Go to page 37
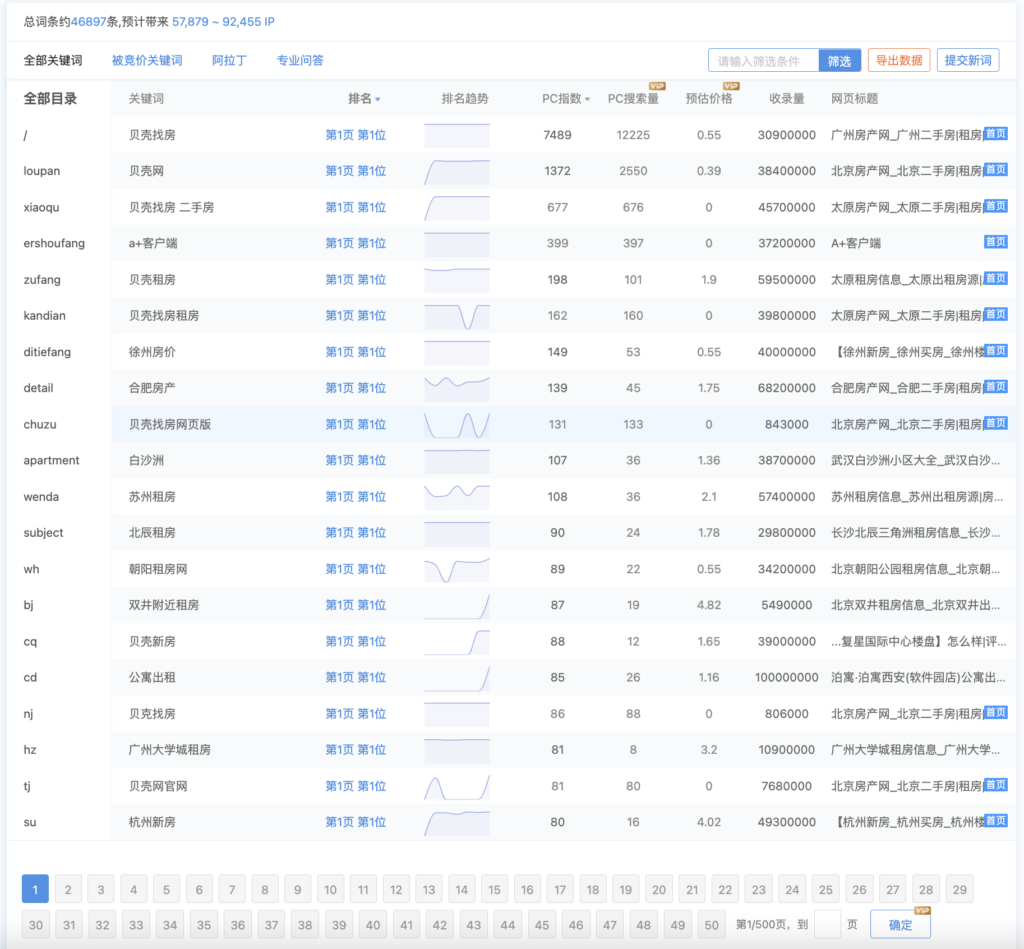1024x949 pixels. pos(271,925)
